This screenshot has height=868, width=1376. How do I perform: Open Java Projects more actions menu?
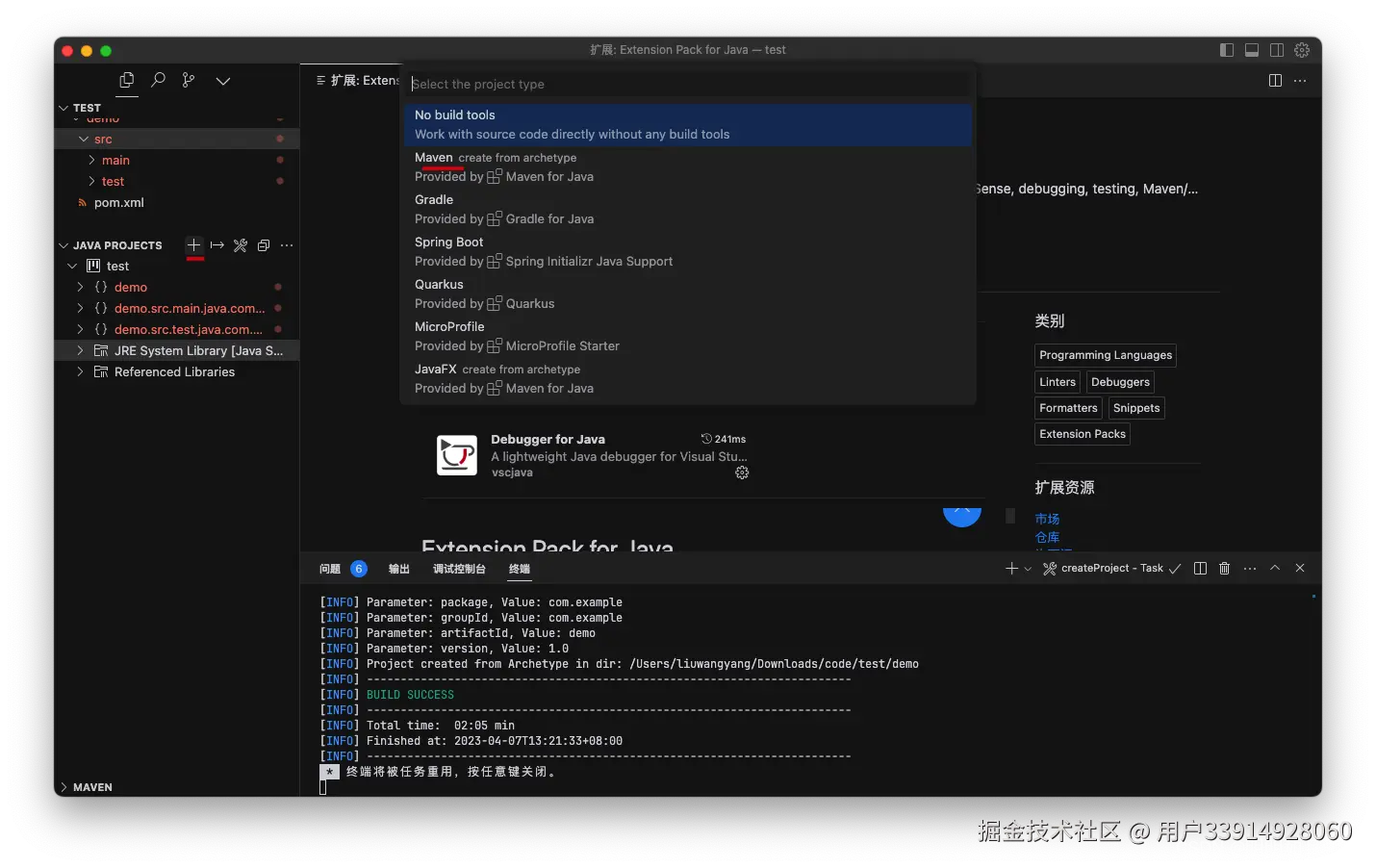tap(287, 245)
